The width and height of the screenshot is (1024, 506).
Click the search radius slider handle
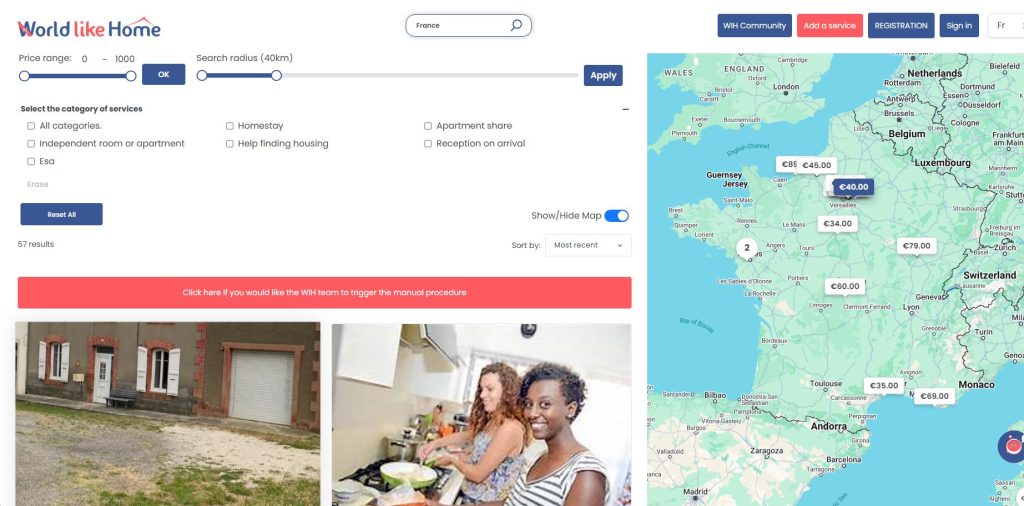pyautogui.click(x=276, y=76)
